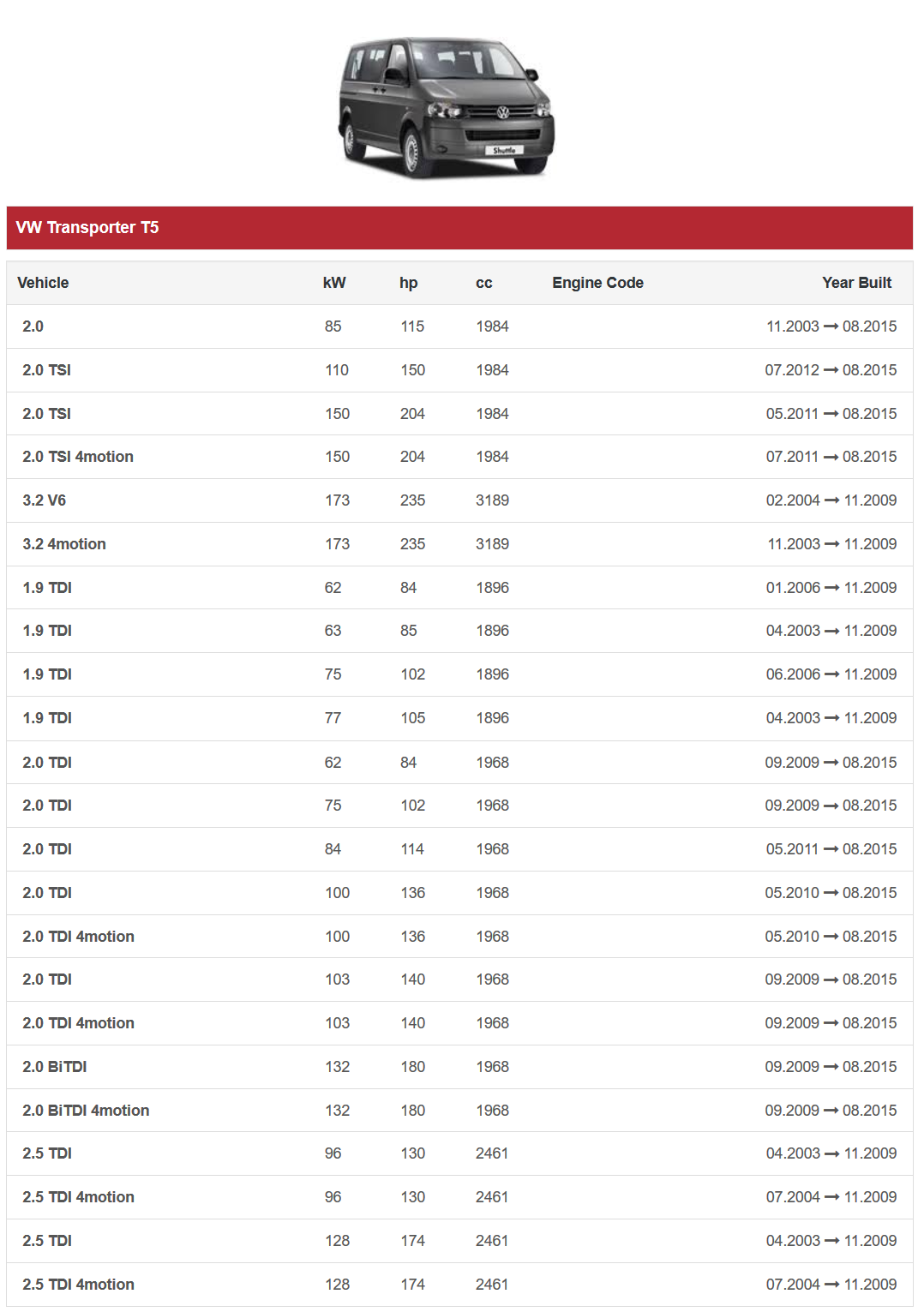The width and height of the screenshot is (924, 1312).
Task: Choose the 2.0 BiTDI 4motion row
Action: (86, 1111)
